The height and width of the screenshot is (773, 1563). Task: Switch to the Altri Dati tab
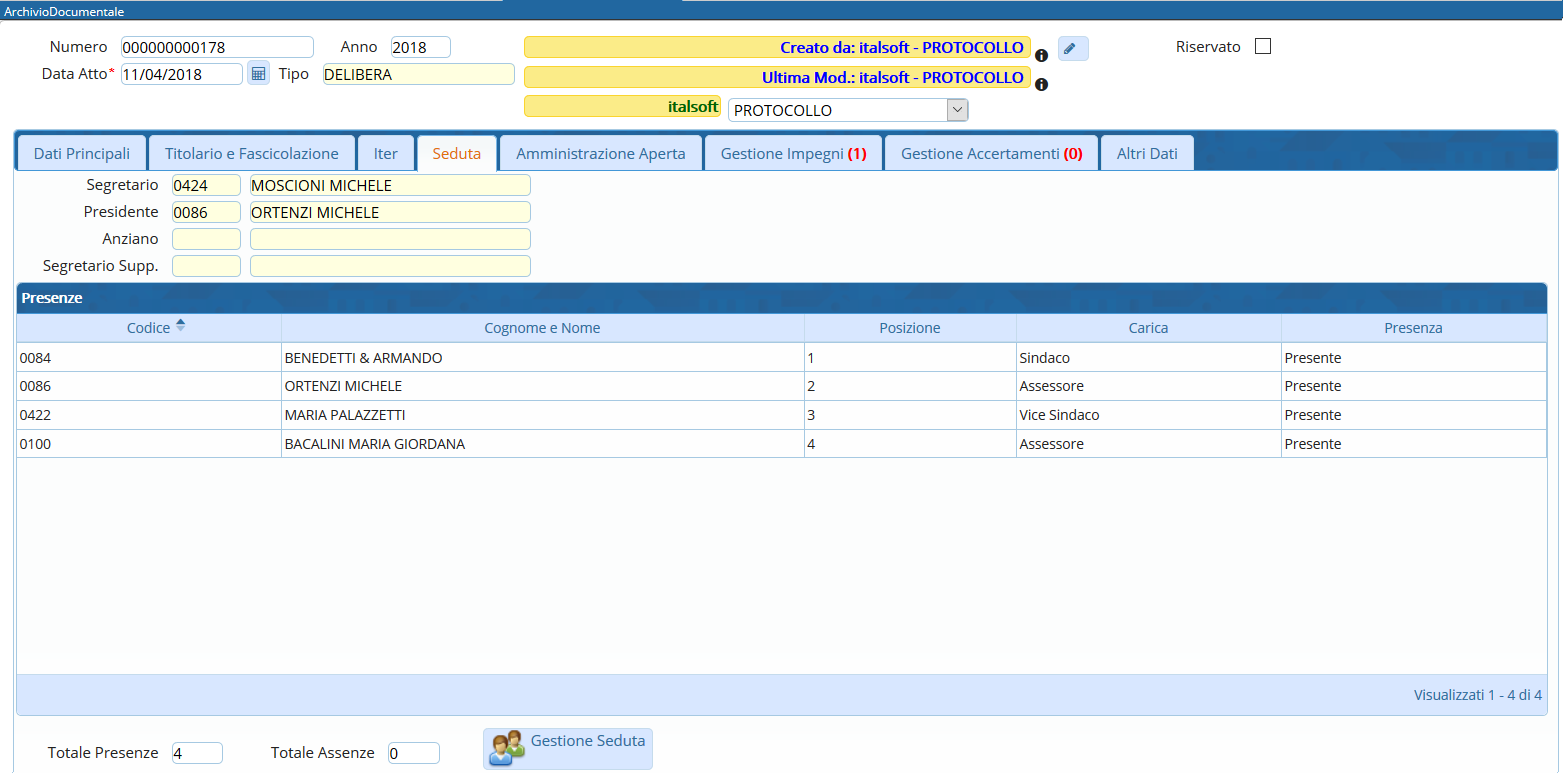point(1147,154)
